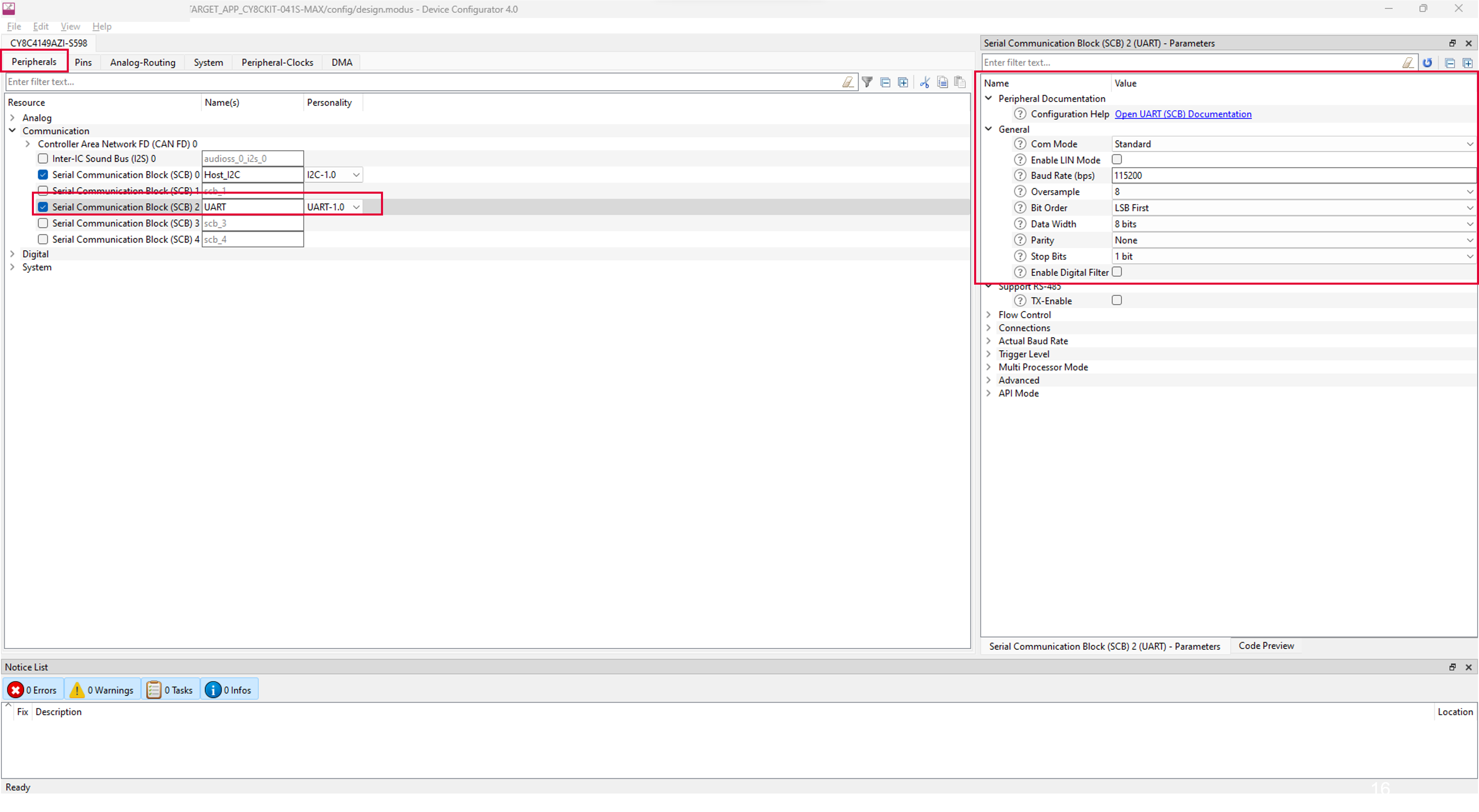Open UART (SCB) Documentation link
Viewport: 1479px width, 812px height.
click(1183, 114)
